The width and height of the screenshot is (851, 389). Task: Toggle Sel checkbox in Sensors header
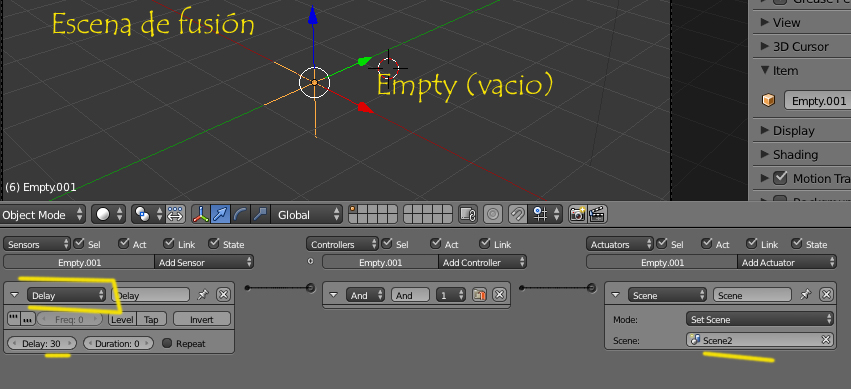(79, 243)
